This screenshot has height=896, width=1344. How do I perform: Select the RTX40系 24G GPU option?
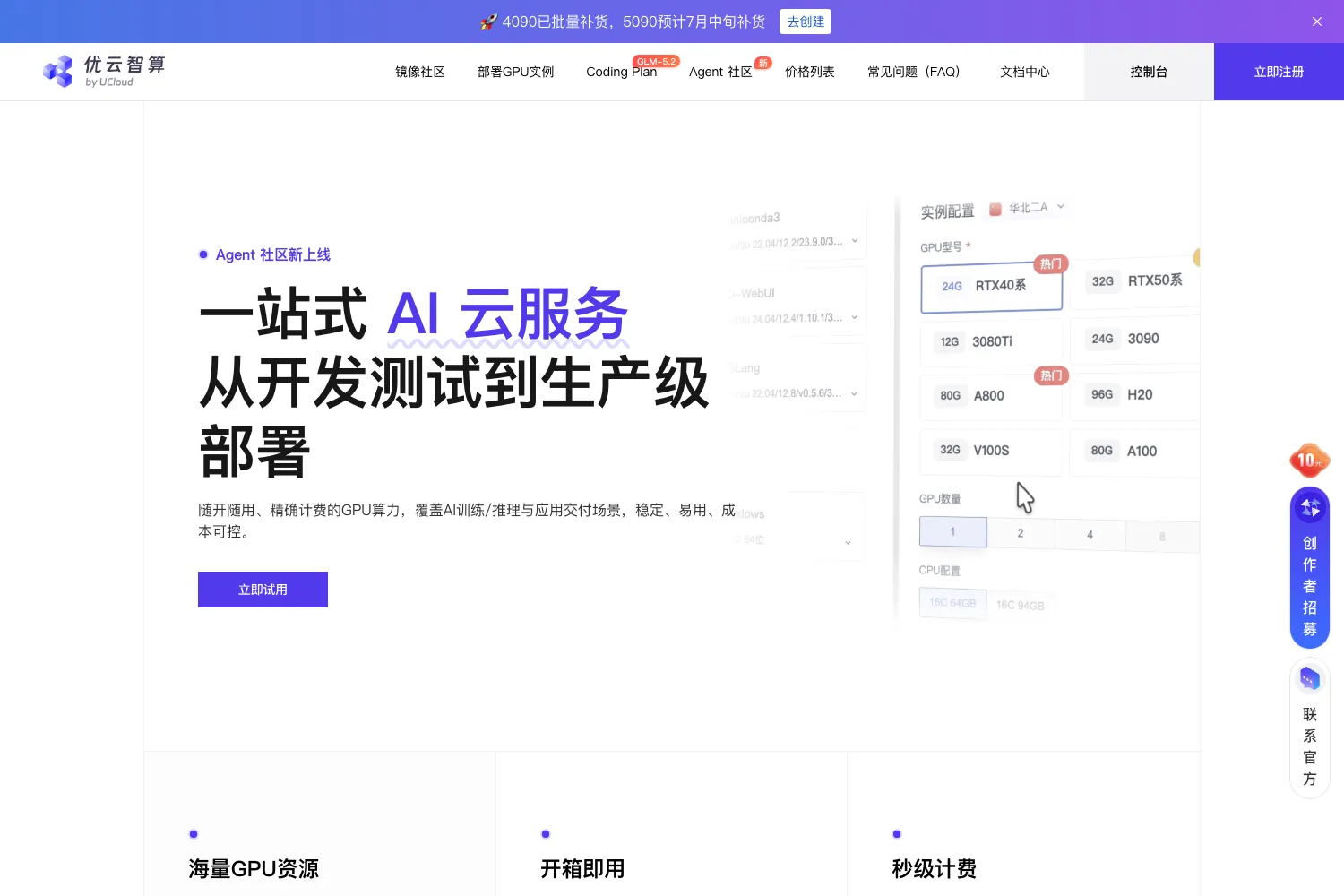(x=992, y=287)
